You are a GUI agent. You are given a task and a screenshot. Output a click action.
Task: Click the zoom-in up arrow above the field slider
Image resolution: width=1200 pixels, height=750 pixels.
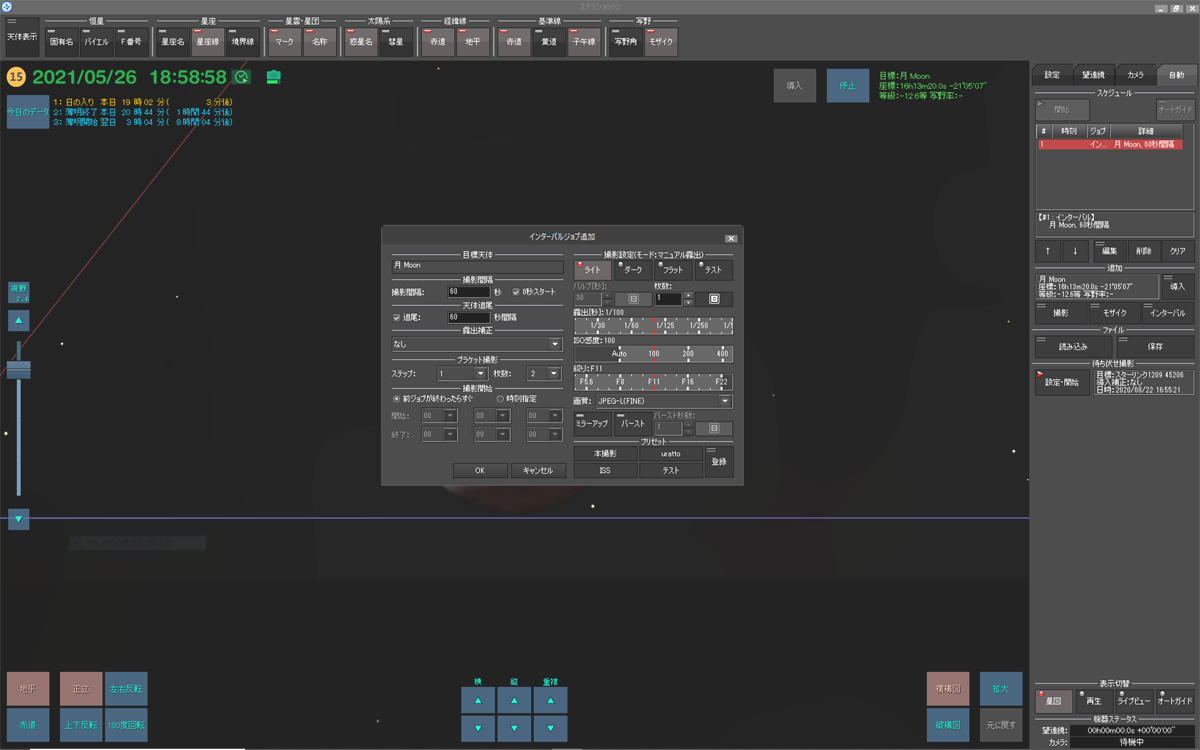tap(19, 321)
